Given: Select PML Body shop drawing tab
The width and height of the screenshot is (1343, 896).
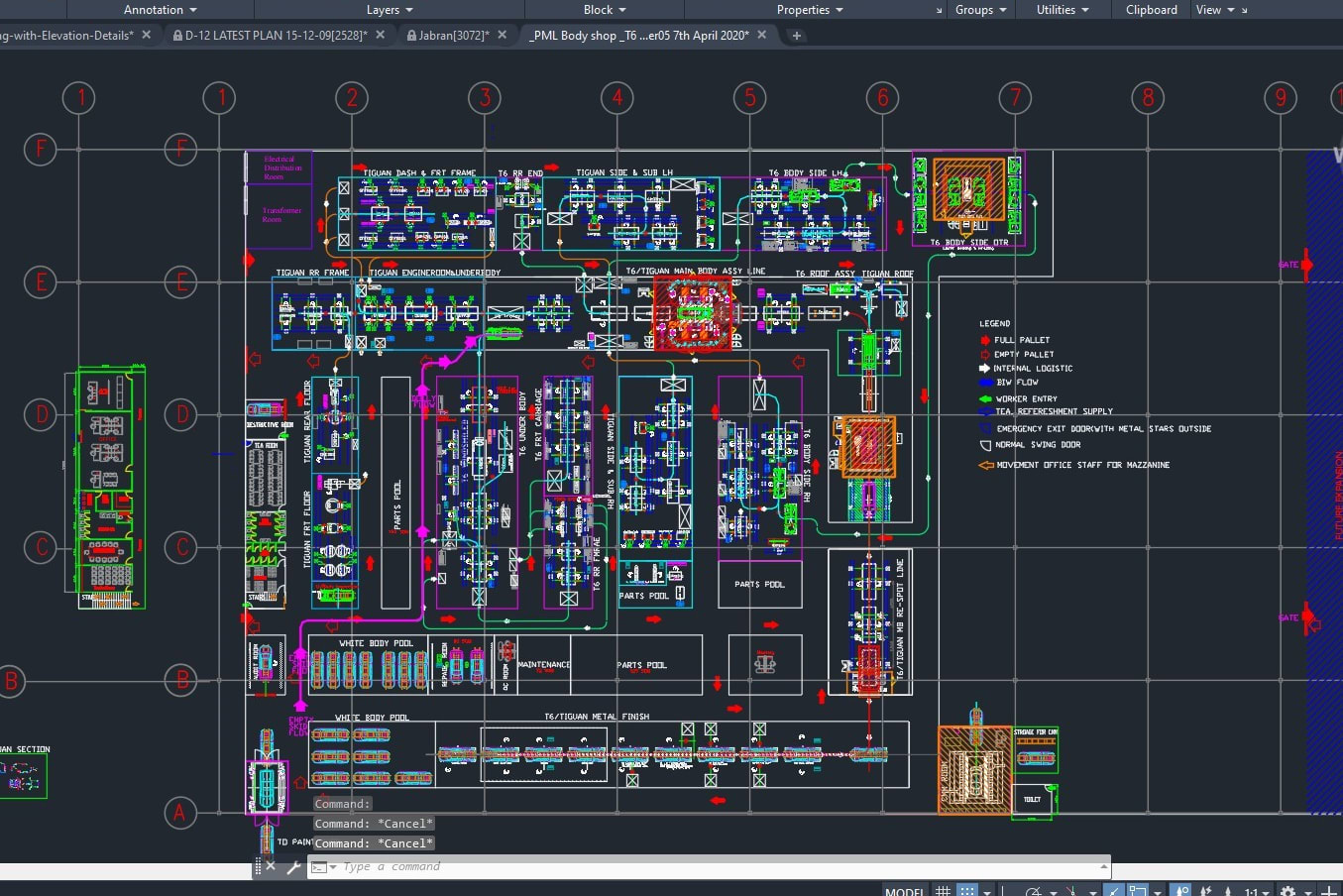Looking at the screenshot, I should (x=638, y=35).
